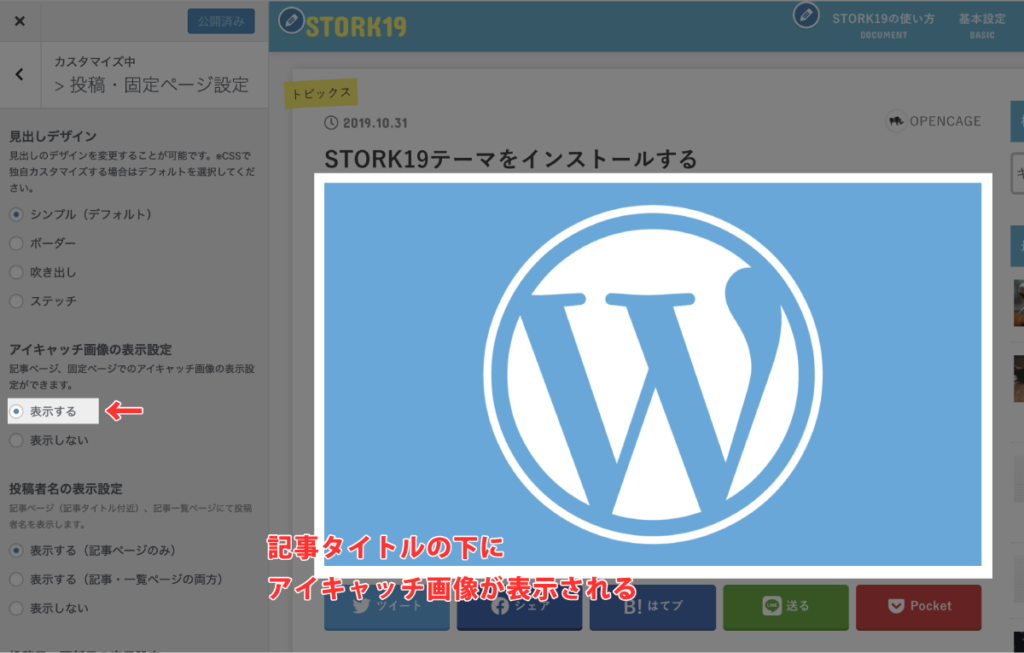Click the post date 2019.10.31
The image size is (1024, 653).
tap(375, 123)
